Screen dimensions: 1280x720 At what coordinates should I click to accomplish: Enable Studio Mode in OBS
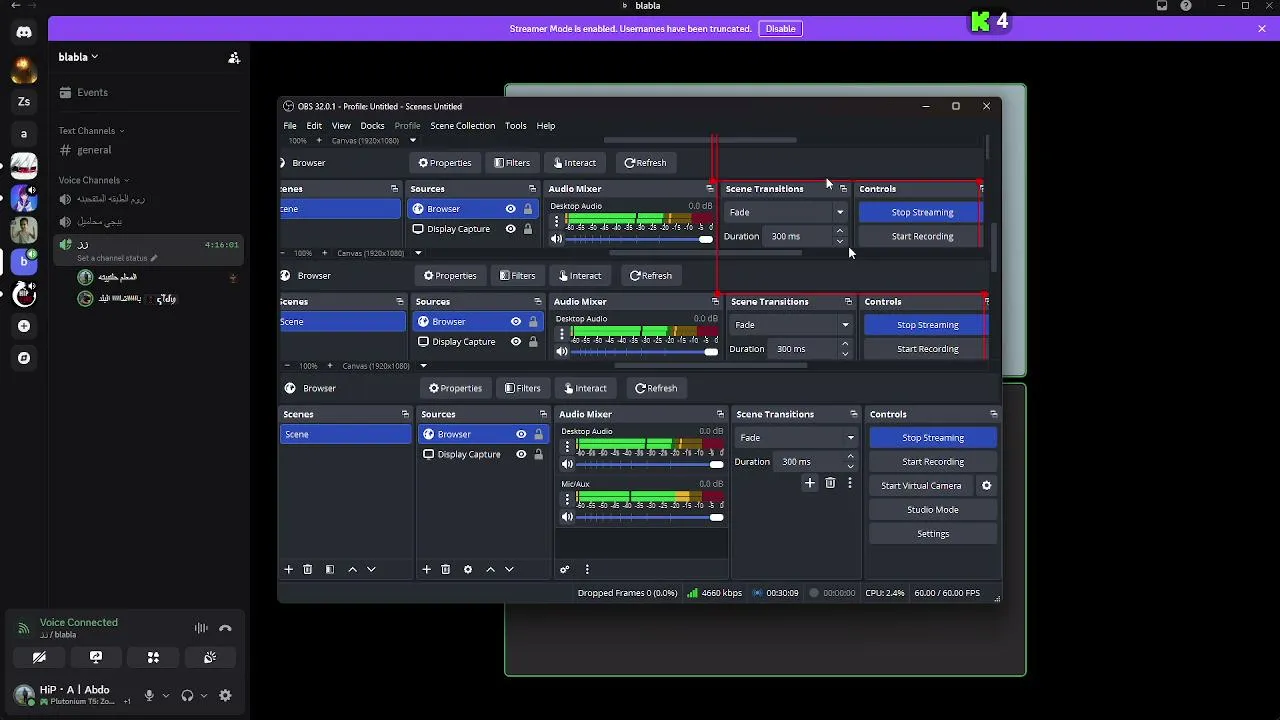point(933,510)
